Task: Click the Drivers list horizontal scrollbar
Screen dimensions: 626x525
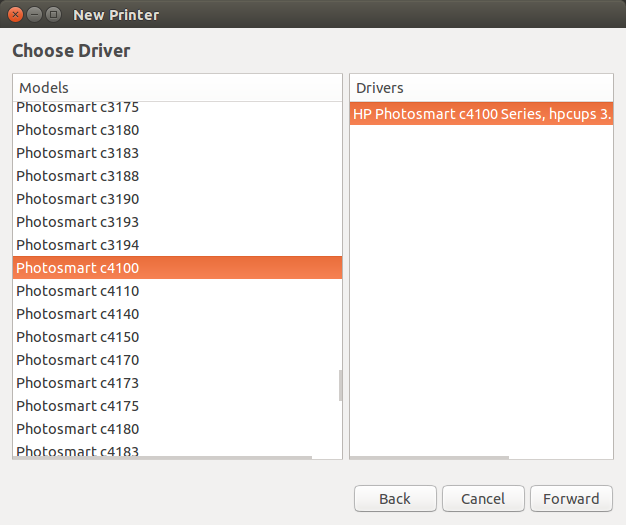Action: click(430, 458)
